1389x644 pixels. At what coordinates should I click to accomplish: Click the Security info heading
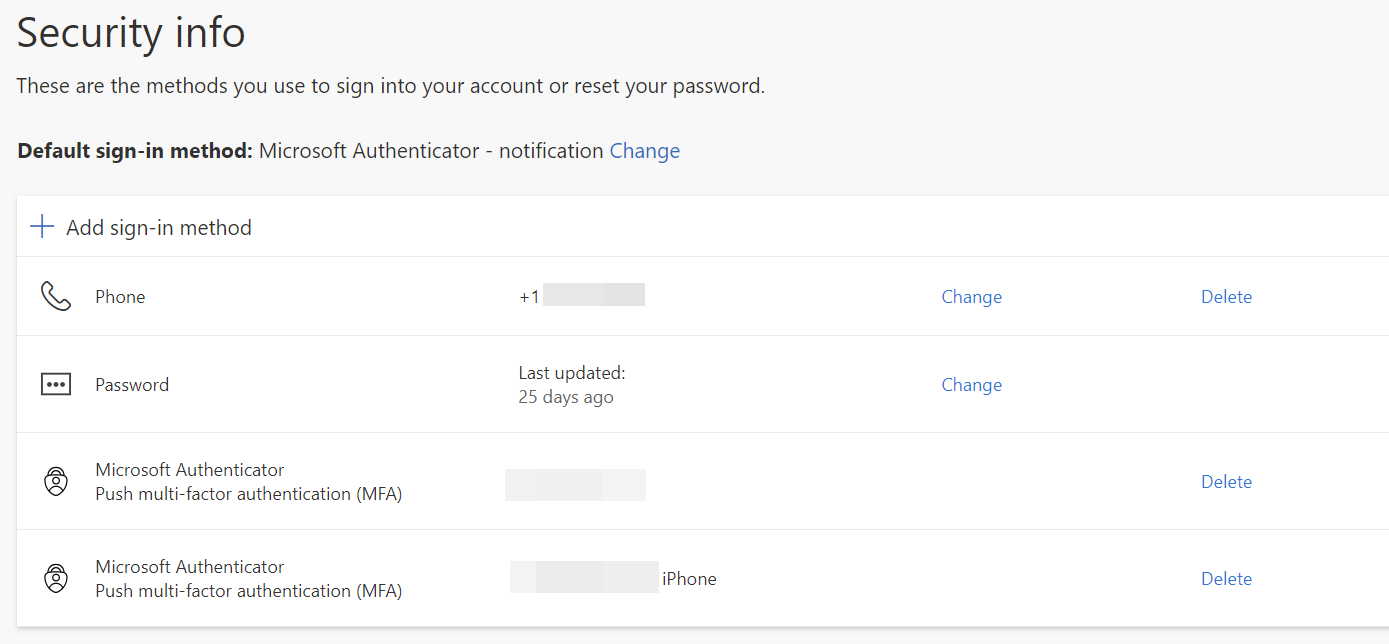pos(131,34)
